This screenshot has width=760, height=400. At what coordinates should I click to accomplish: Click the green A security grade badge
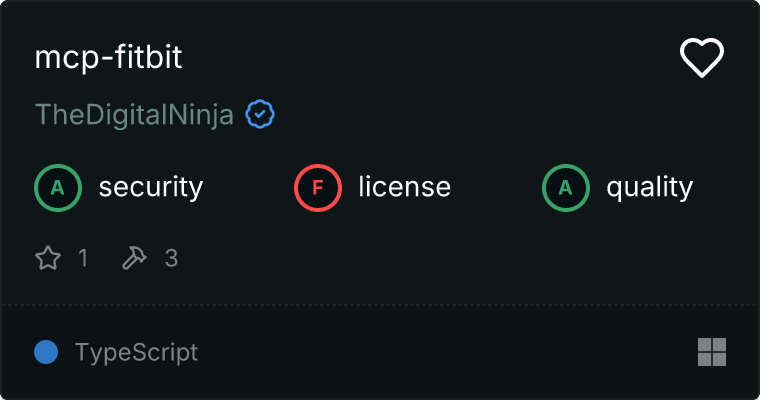[58, 187]
